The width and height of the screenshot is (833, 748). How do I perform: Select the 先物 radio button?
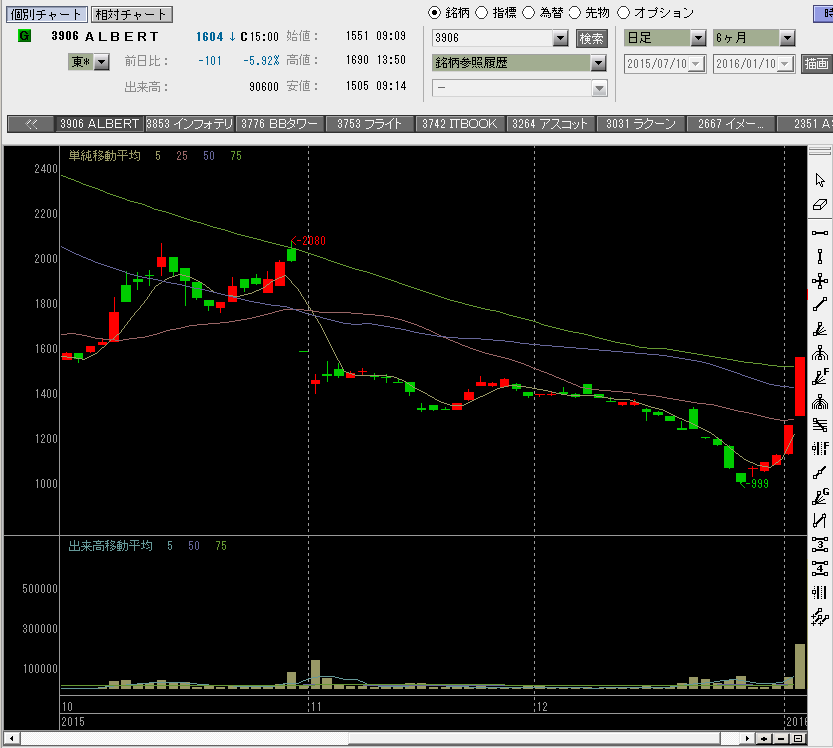pos(575,13)
